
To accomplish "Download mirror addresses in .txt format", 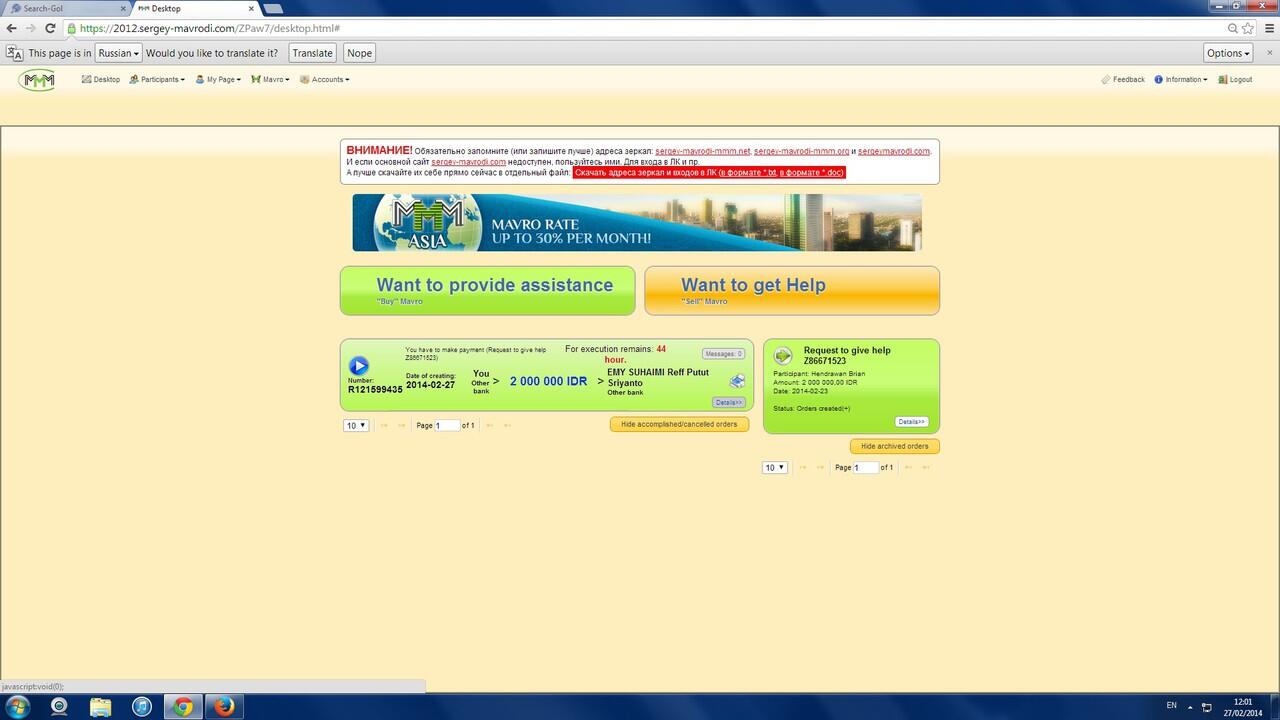I will point(748,172).
